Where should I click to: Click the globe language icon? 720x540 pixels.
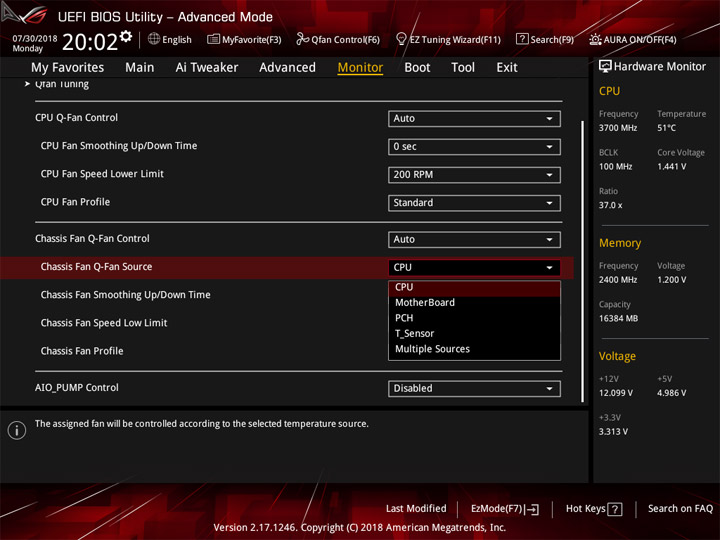154,39
